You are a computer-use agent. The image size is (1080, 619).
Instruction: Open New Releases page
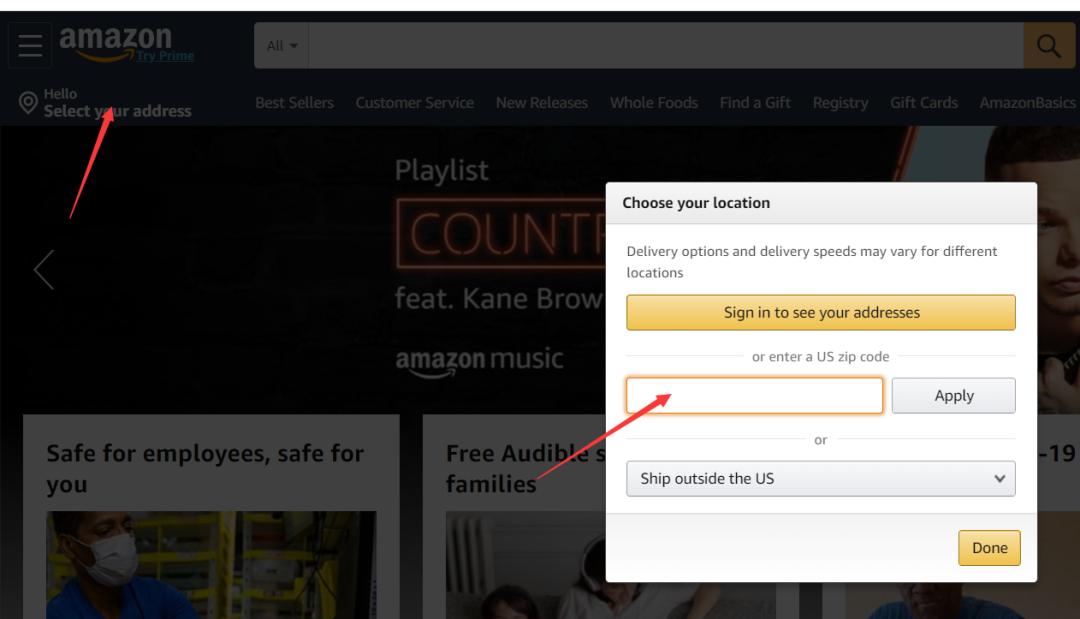[x=541, y=103]
